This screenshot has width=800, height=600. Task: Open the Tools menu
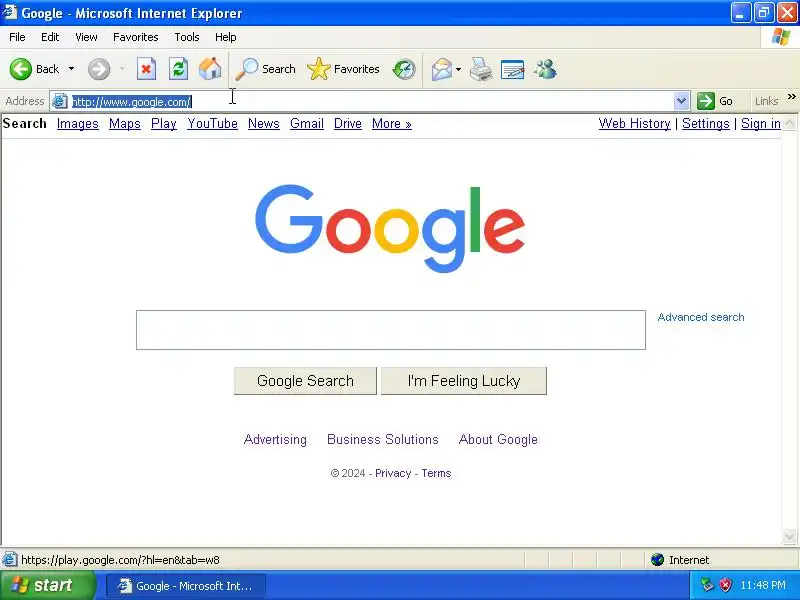[187, 37]
